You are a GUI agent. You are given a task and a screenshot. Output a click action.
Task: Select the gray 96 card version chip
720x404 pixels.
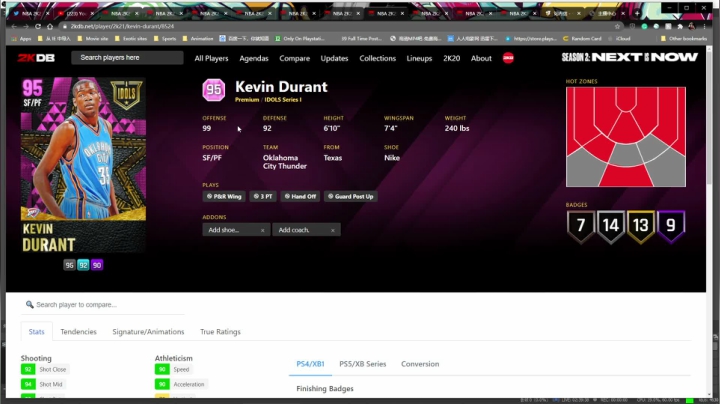(69, 265)
